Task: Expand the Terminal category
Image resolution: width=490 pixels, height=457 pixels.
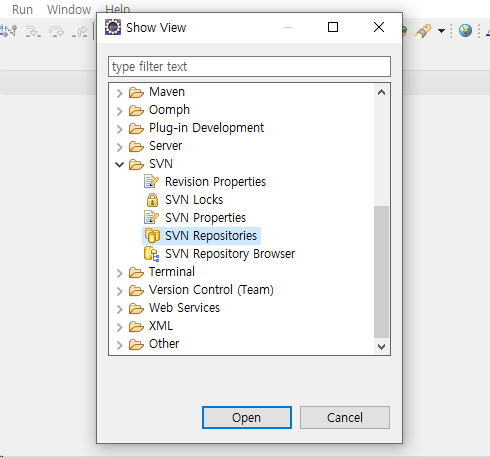Action: coord(119,273)
